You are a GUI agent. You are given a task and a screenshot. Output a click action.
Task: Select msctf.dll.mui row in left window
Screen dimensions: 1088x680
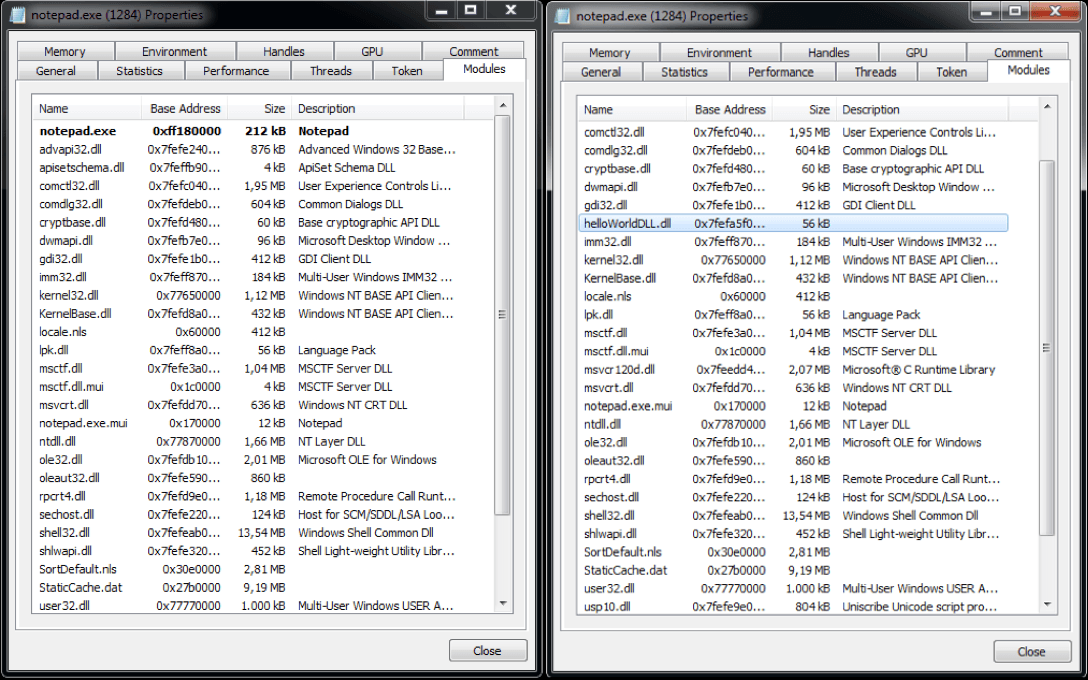[248, 386]
